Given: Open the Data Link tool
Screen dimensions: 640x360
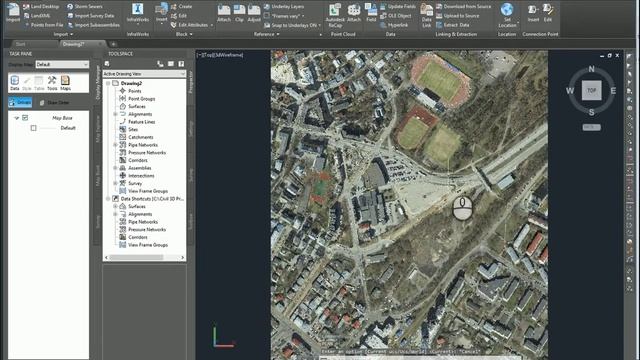Looking at the screenshot, I should [x=427, y=15].
